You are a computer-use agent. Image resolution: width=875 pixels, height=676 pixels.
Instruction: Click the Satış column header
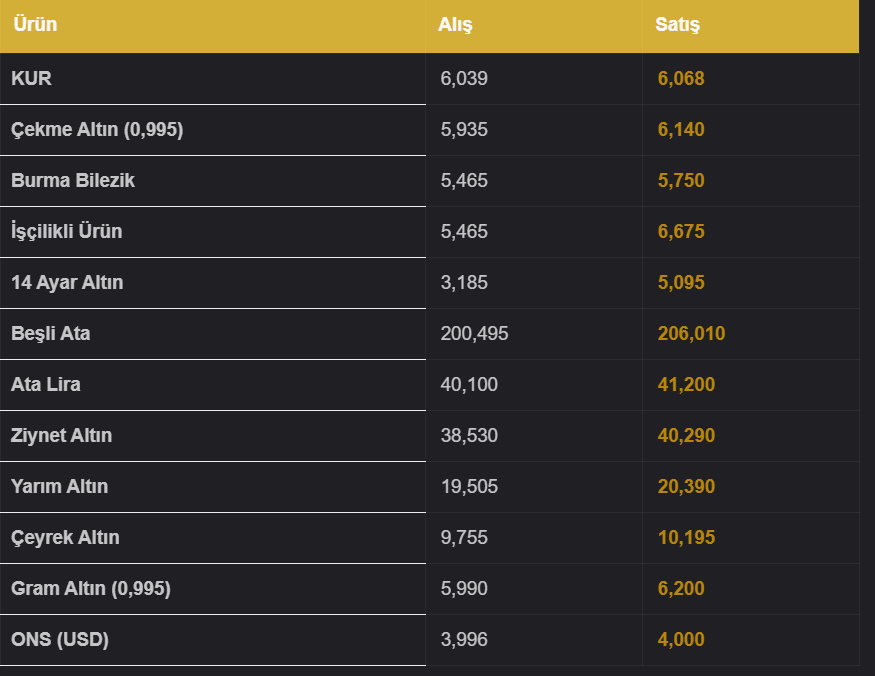(x=677, y=25)
